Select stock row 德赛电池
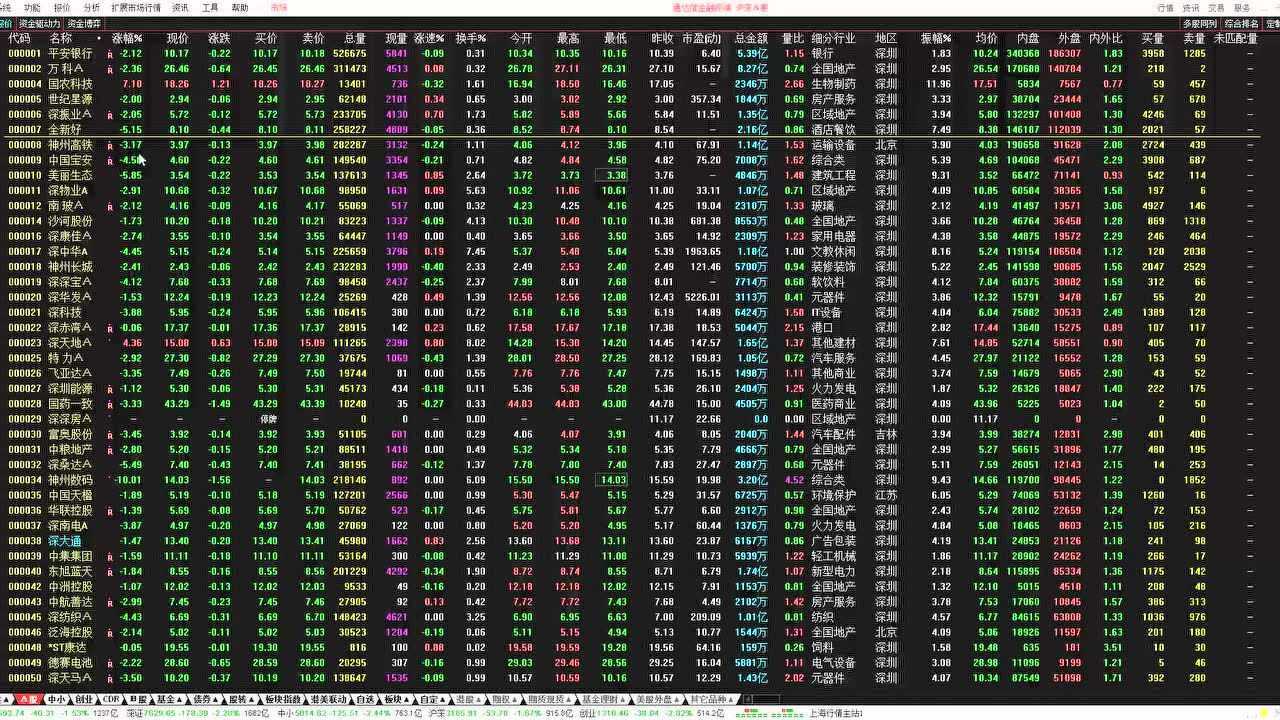1280x720 pixels. [x=640, y=663]
